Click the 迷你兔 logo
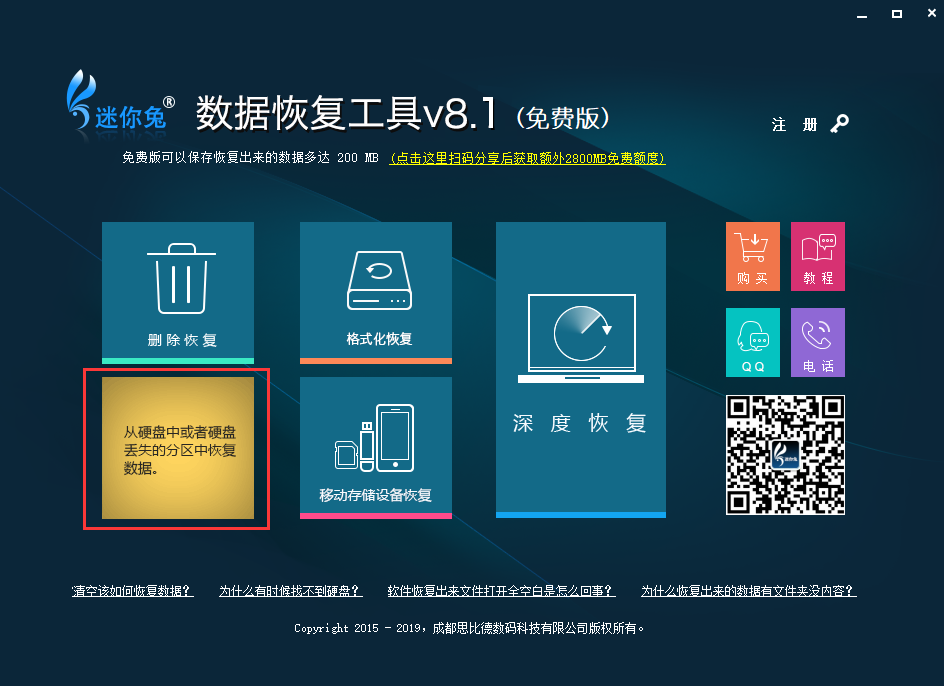This screenshot has width=944, height=686. (x=120, y=101)
